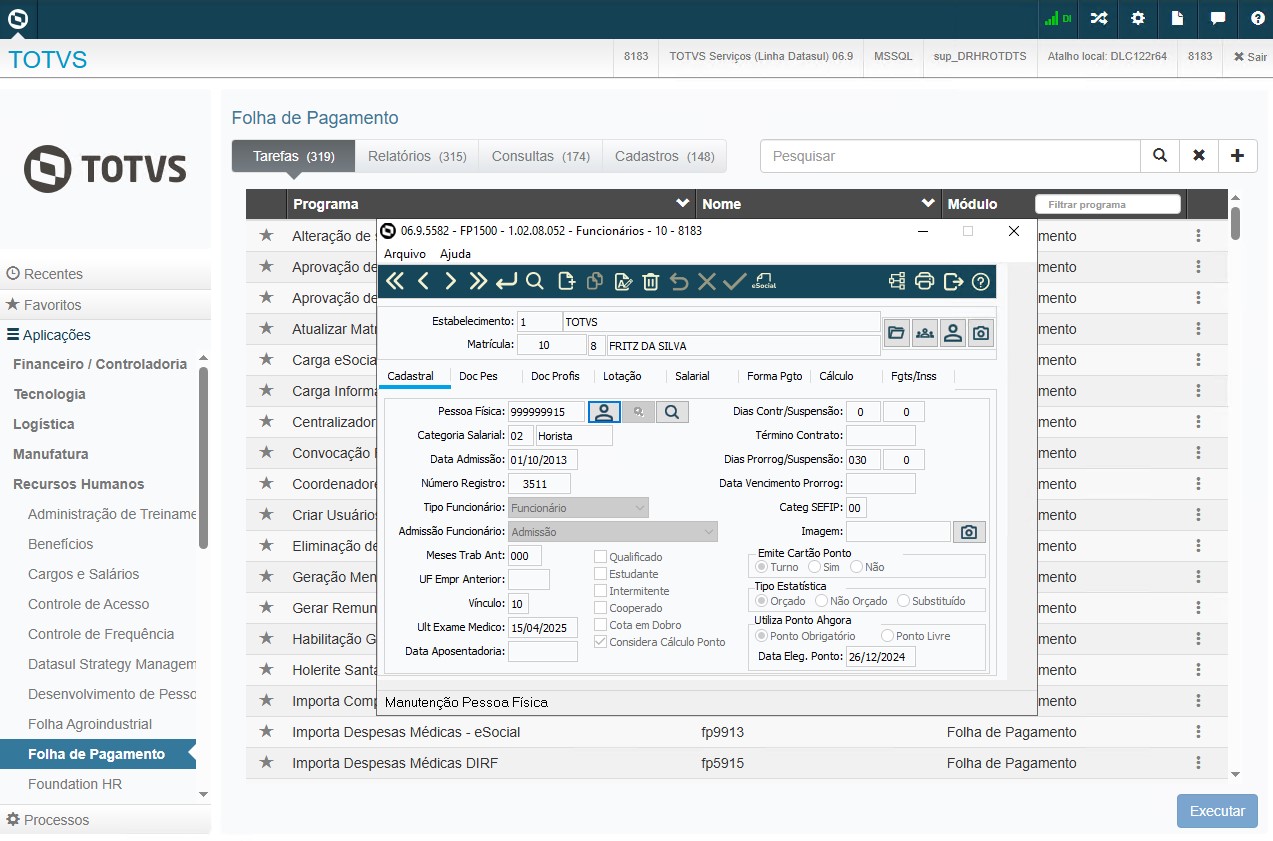Switch to the Salarial tab
The image size is (1273, 841).
click(x=692, y=376)
